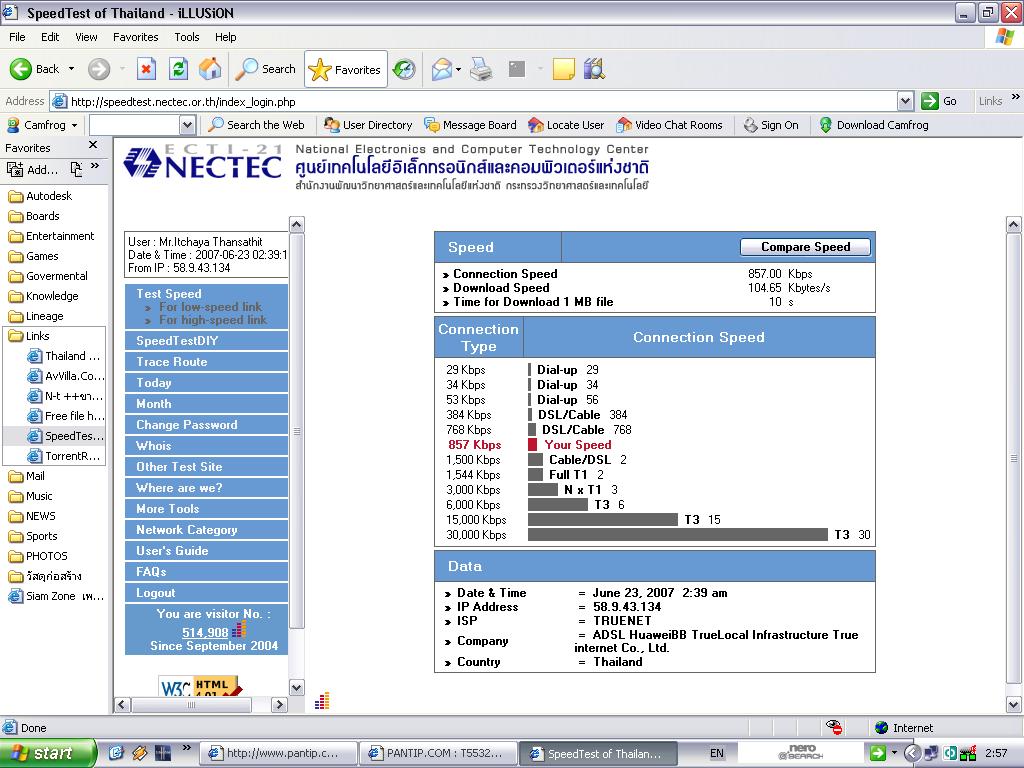Click Download Camfrog
This screenshot has height=768, width=1024.
[874, 125]
